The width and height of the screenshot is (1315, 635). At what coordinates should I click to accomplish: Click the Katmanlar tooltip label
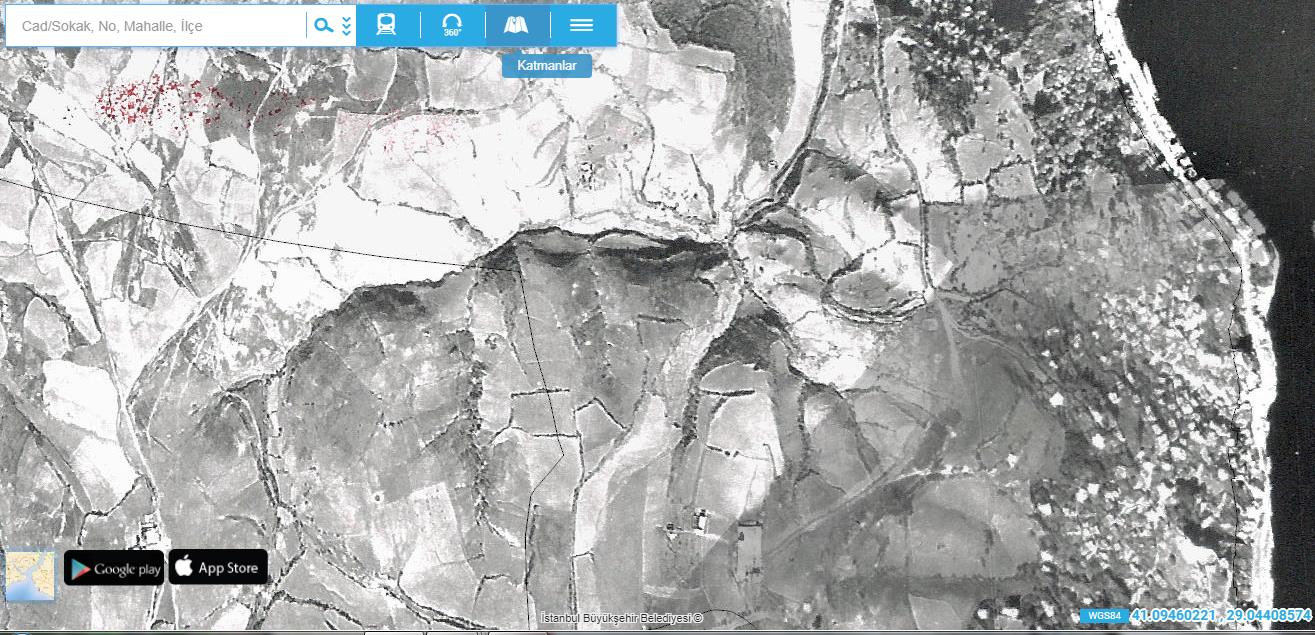546,66
